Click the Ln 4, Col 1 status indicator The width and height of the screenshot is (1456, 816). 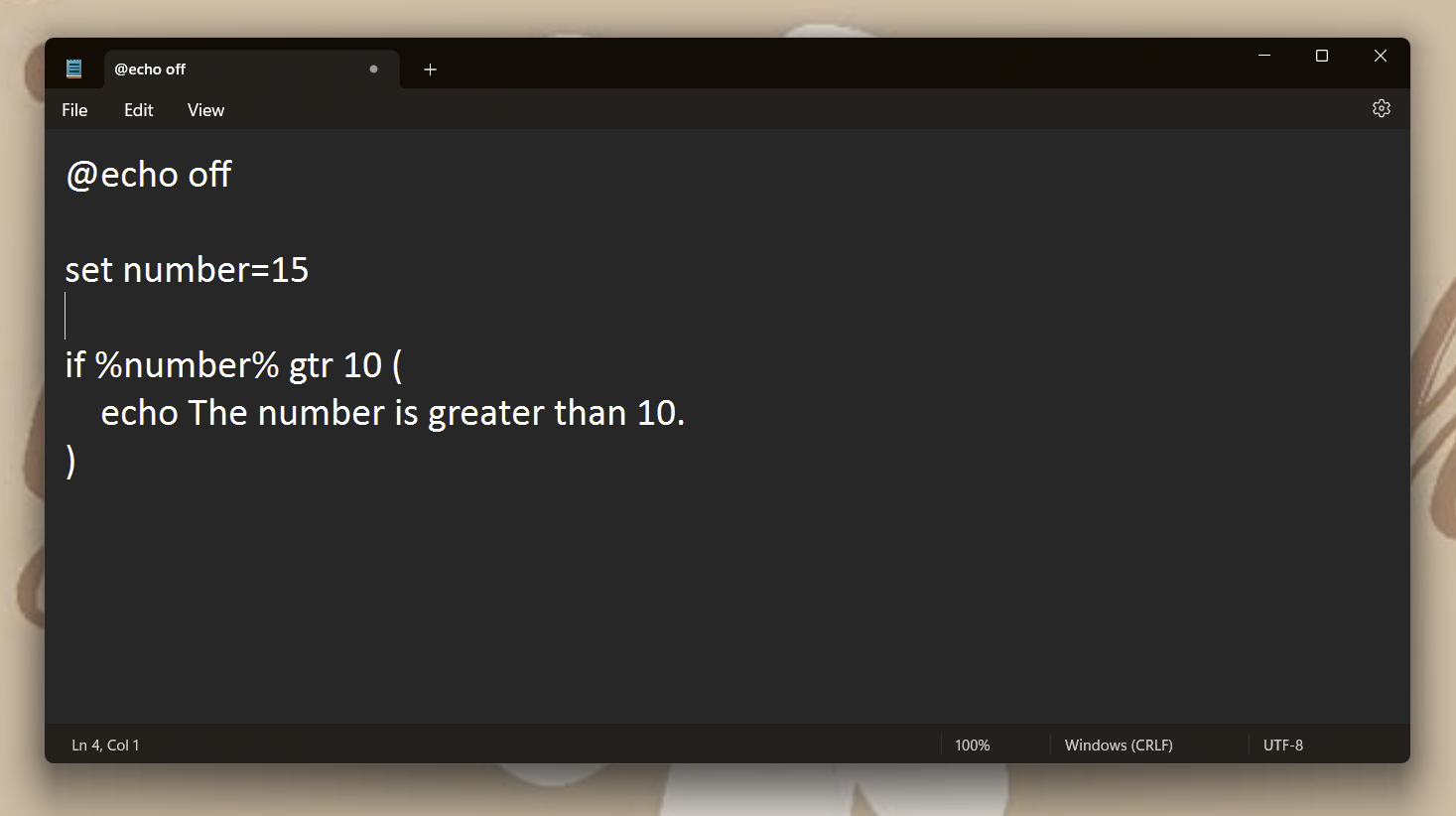[x=104, y=745]
